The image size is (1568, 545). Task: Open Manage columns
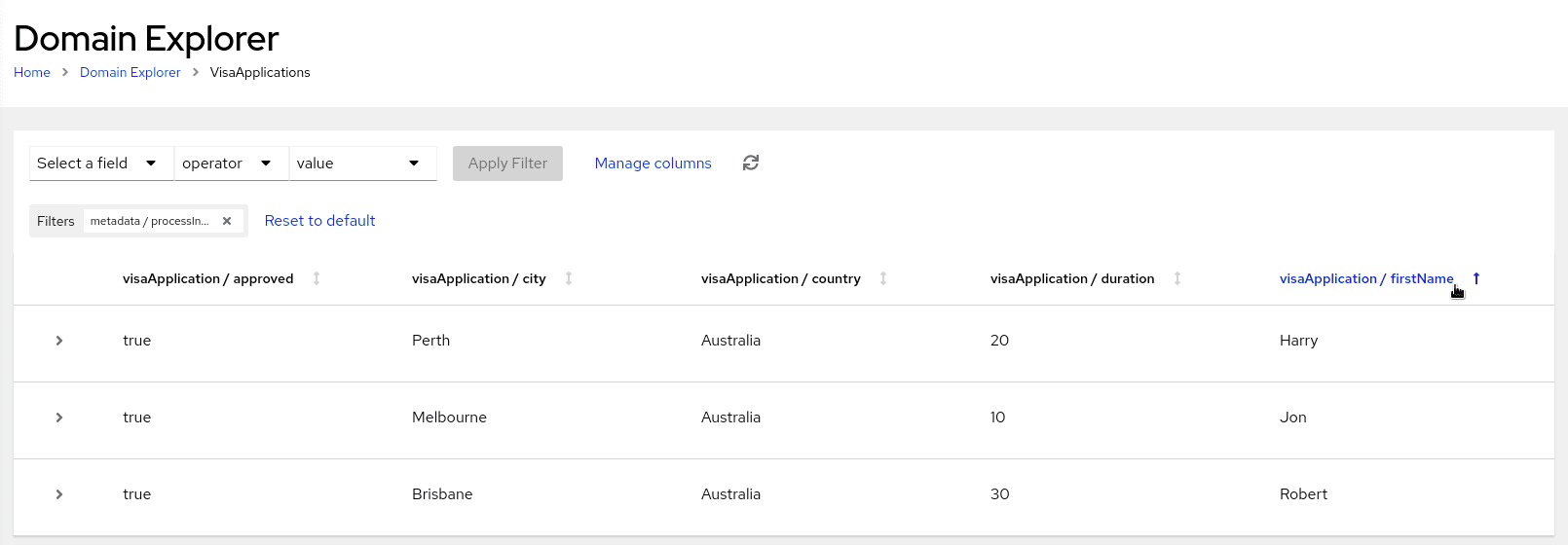click(x=653, y=163)
